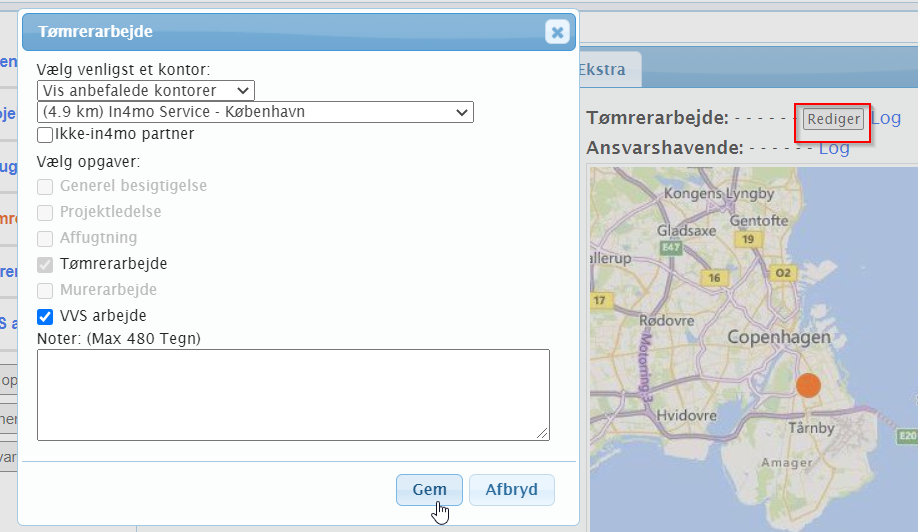
Task: Close the Tømrerarbejde dialog with X
Action: 557,32
